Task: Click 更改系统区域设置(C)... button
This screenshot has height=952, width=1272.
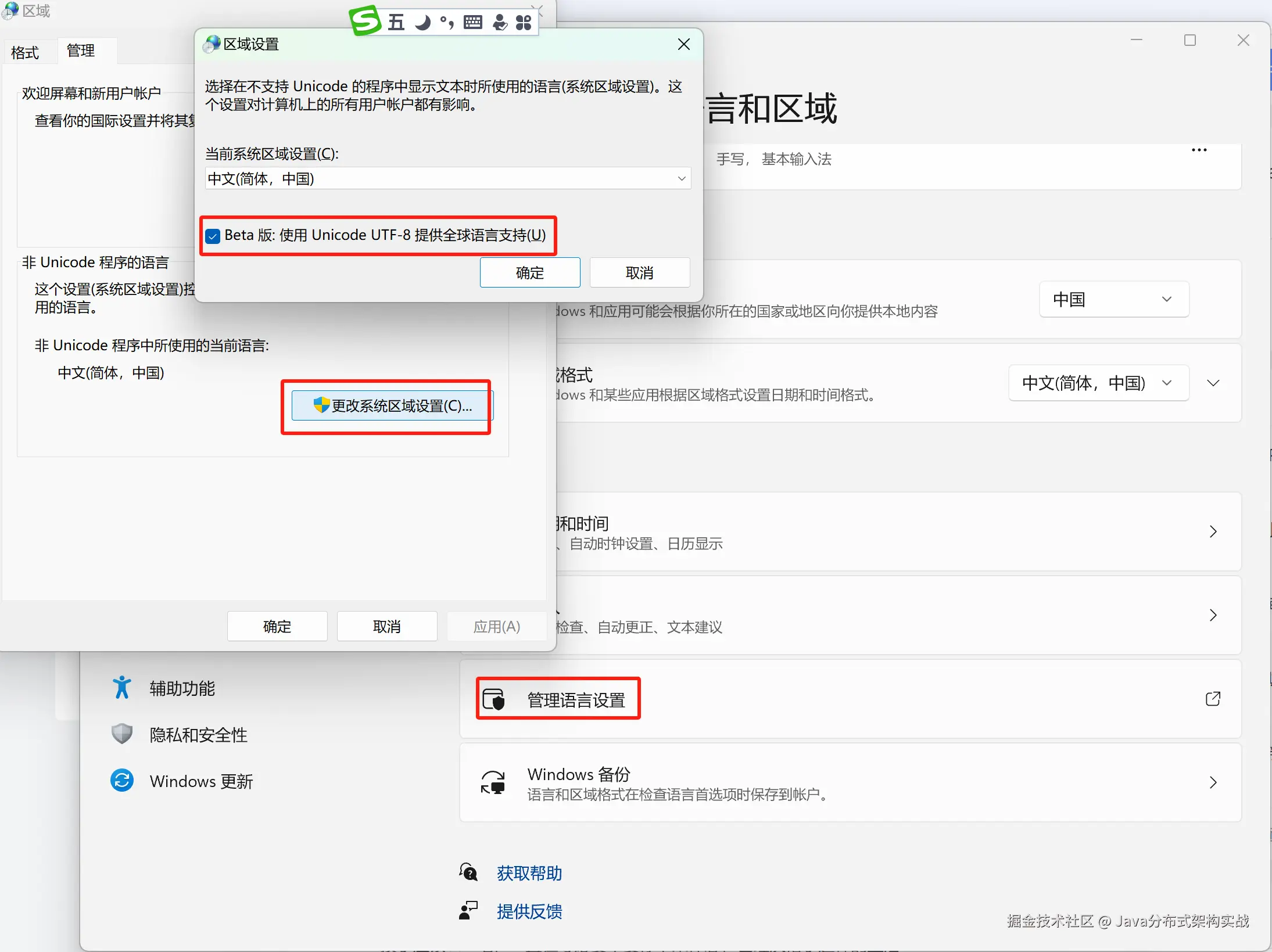Action: point(392,405)
